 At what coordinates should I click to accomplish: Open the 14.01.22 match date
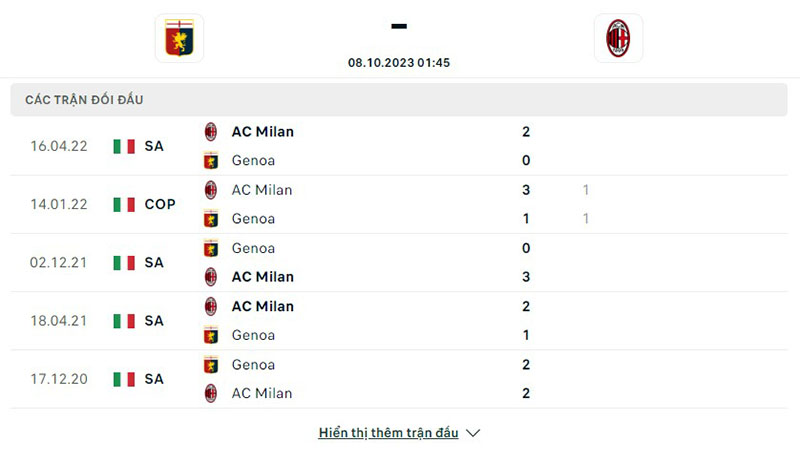coord(59,204)
